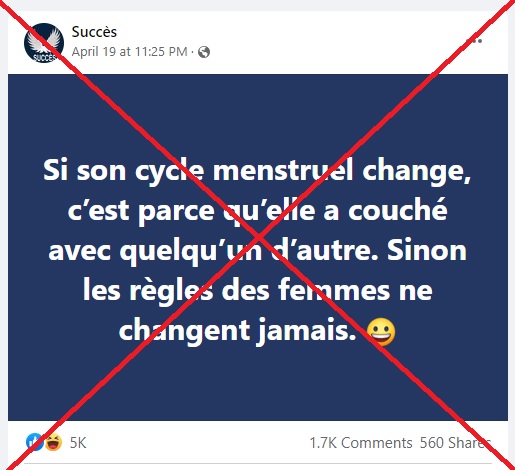Click the dark blue post background image
Viewport: 515px width, 470px height.
pos(258,247)
